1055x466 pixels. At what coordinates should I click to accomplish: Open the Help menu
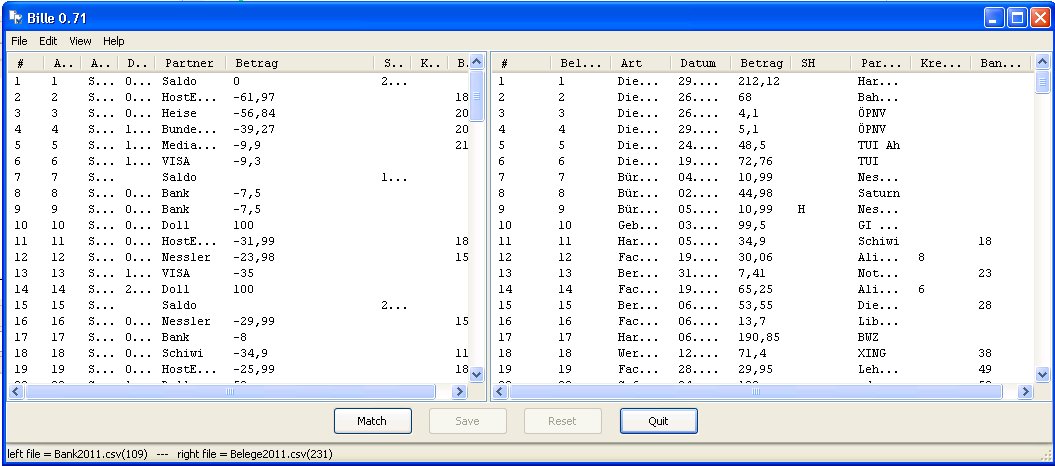click(x=113, y=41)
